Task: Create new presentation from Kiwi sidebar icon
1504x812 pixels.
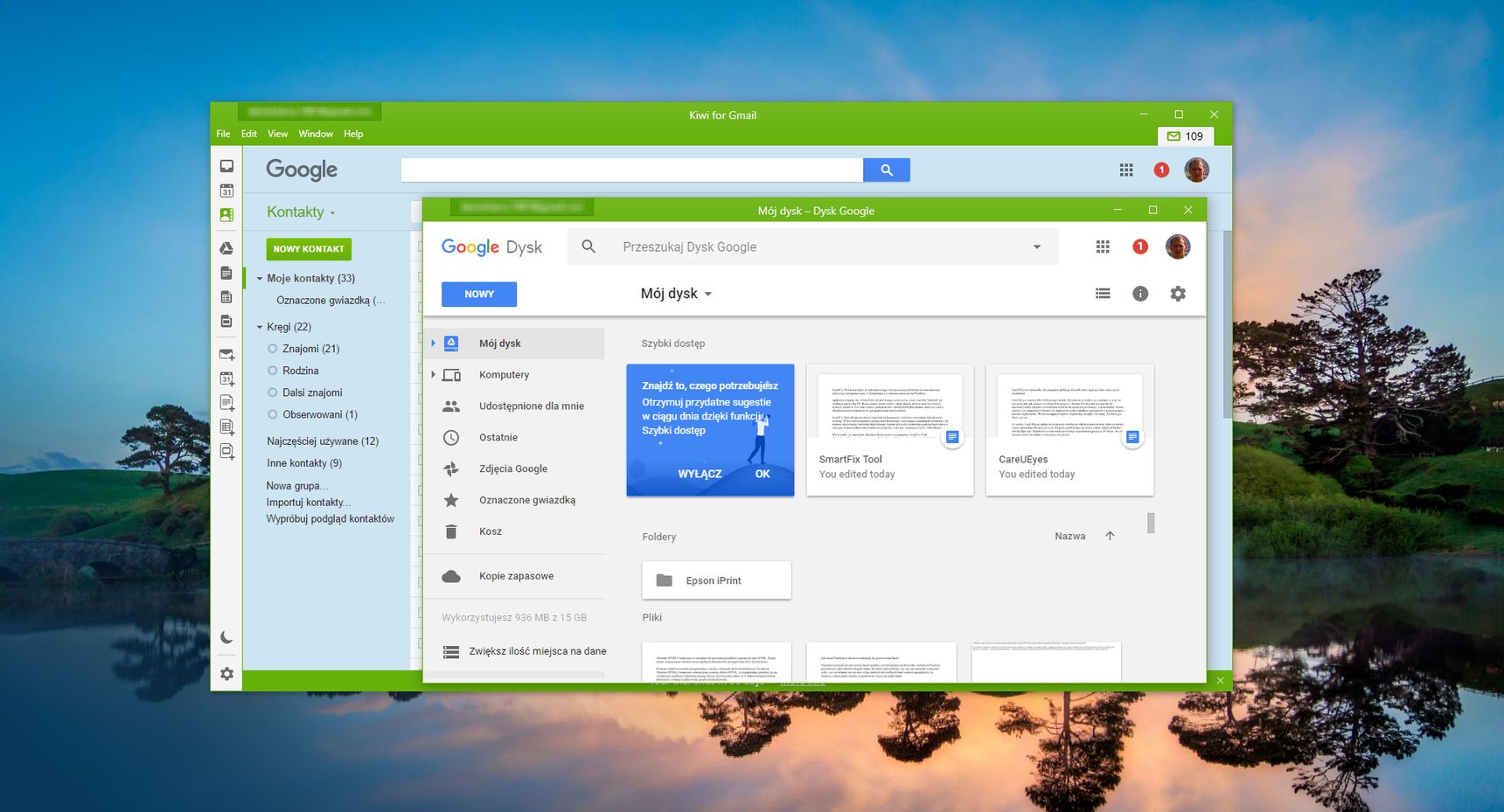Action: pyautogui.click(x=226, y=452)
